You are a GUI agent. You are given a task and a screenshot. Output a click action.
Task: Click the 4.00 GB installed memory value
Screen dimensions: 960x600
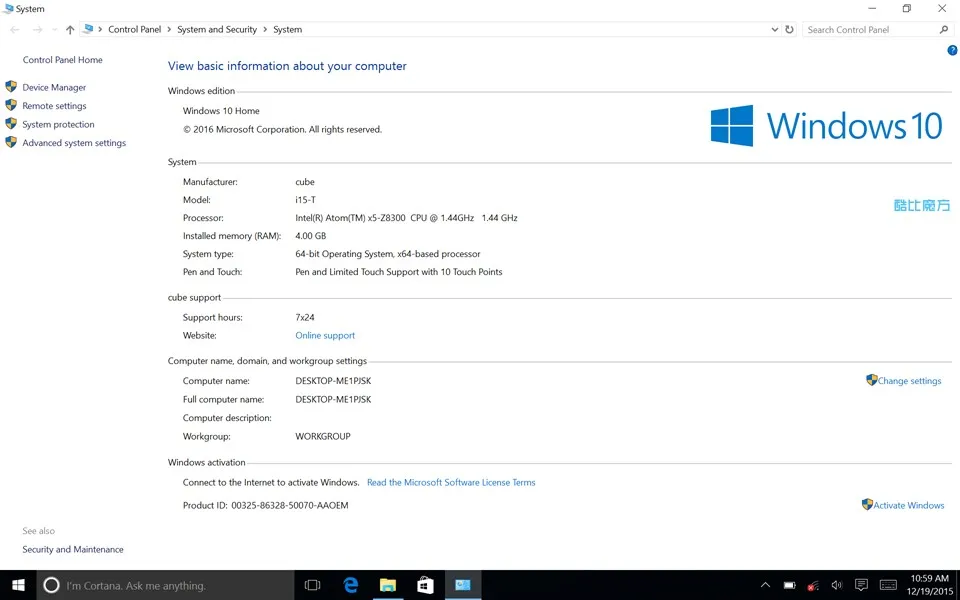[310, 236]
